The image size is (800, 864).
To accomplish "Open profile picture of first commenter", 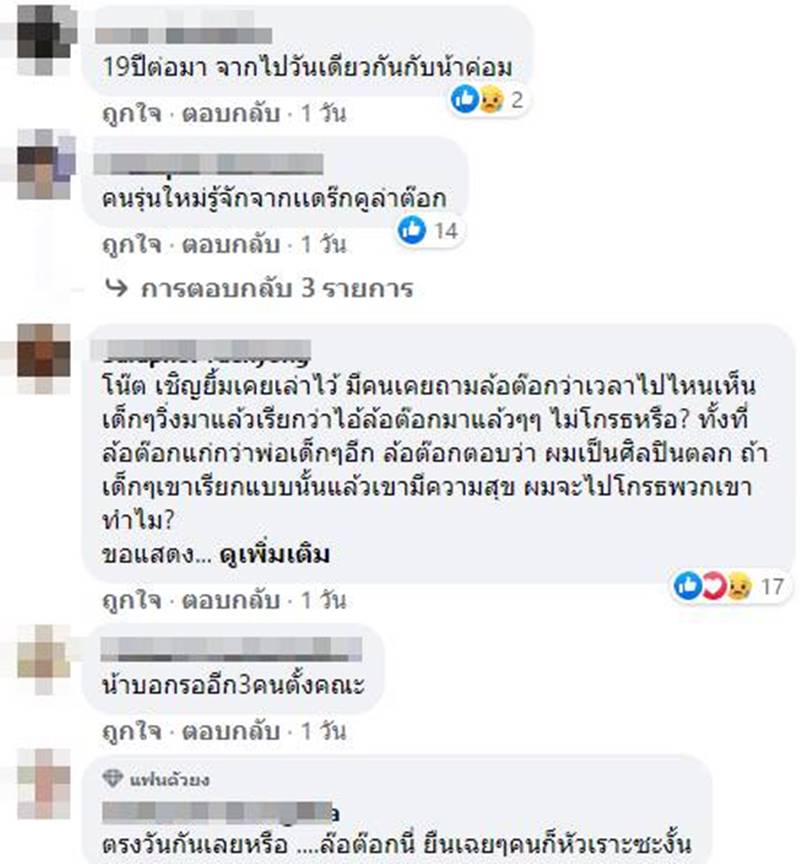I will point(46,39).
